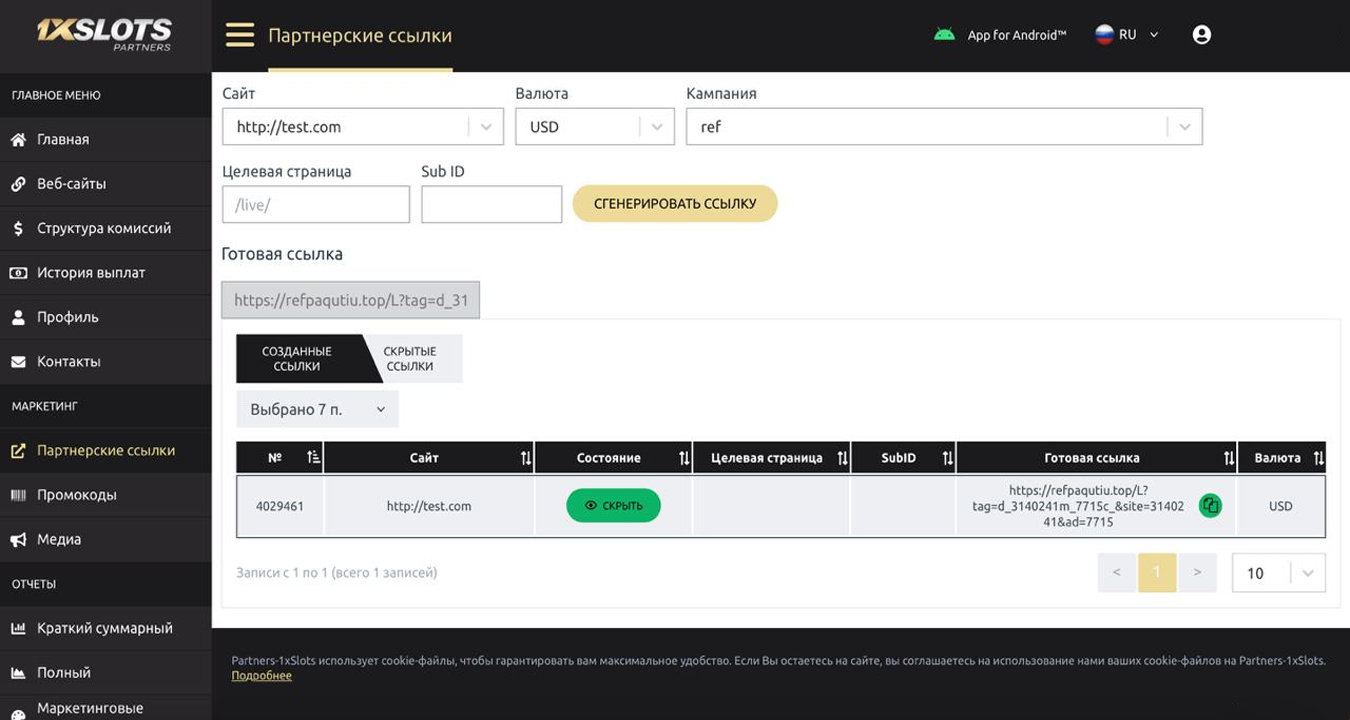Toggle the hamburger menu icon

[x=240, y=35]
